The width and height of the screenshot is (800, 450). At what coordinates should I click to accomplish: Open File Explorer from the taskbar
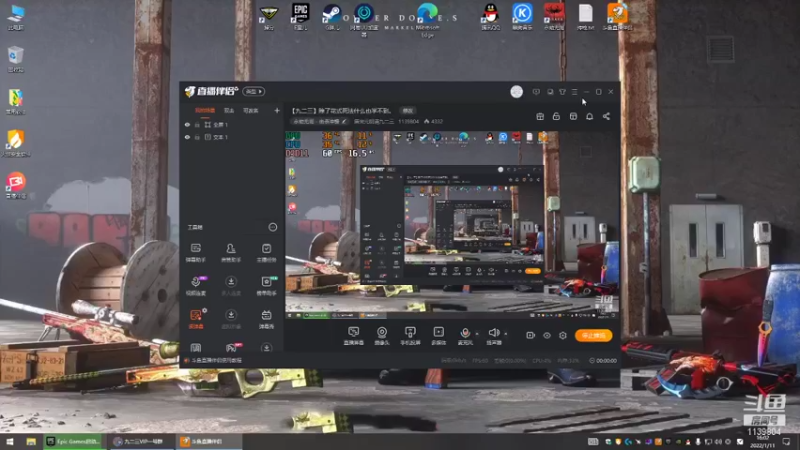(31, 441)
